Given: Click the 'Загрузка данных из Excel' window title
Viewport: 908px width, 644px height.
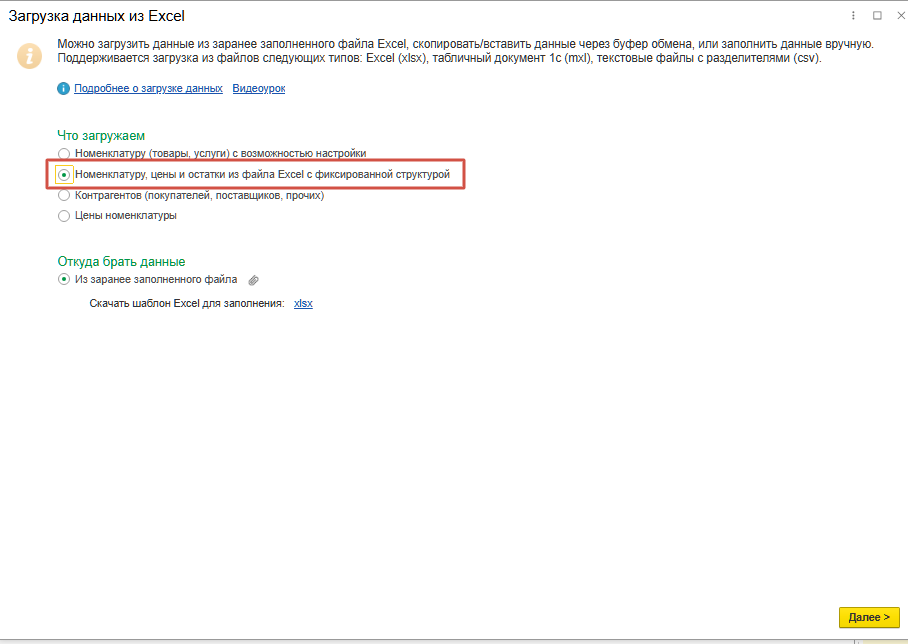Looking at the screenshot, I should pos(96,16).
